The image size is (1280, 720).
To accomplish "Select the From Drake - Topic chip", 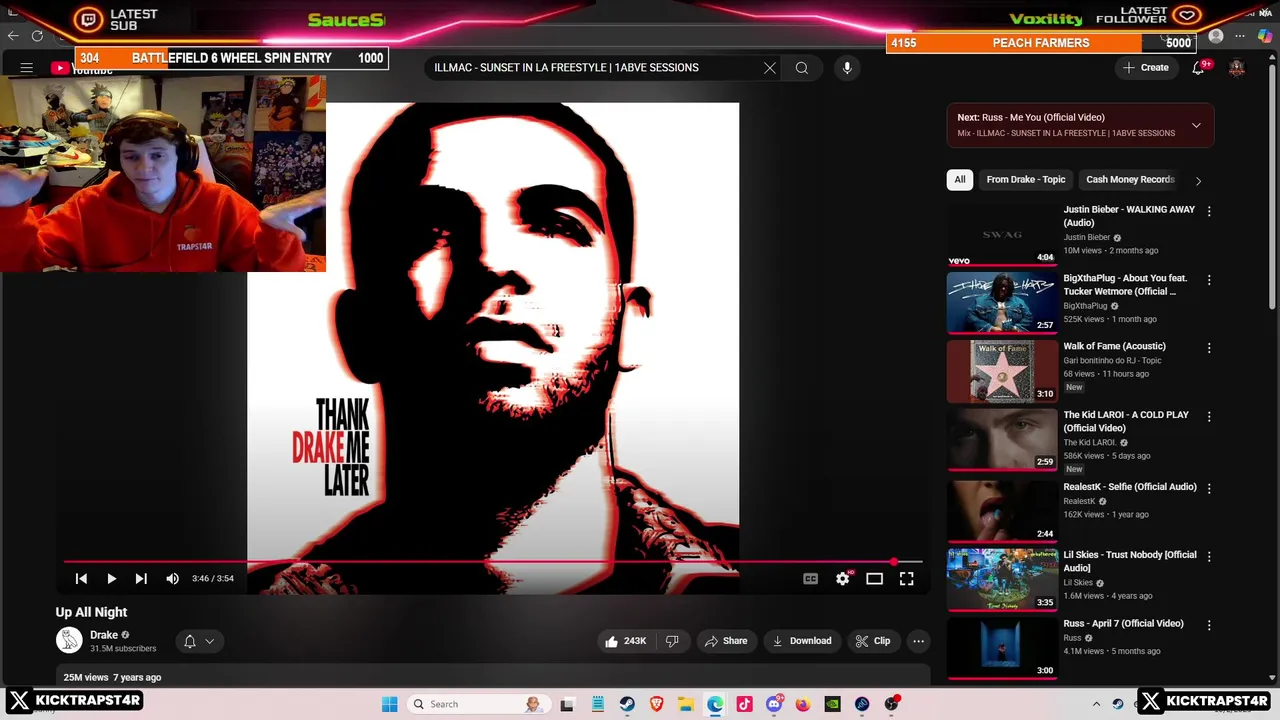I will pyautogui.click(x=1026, y=180).
